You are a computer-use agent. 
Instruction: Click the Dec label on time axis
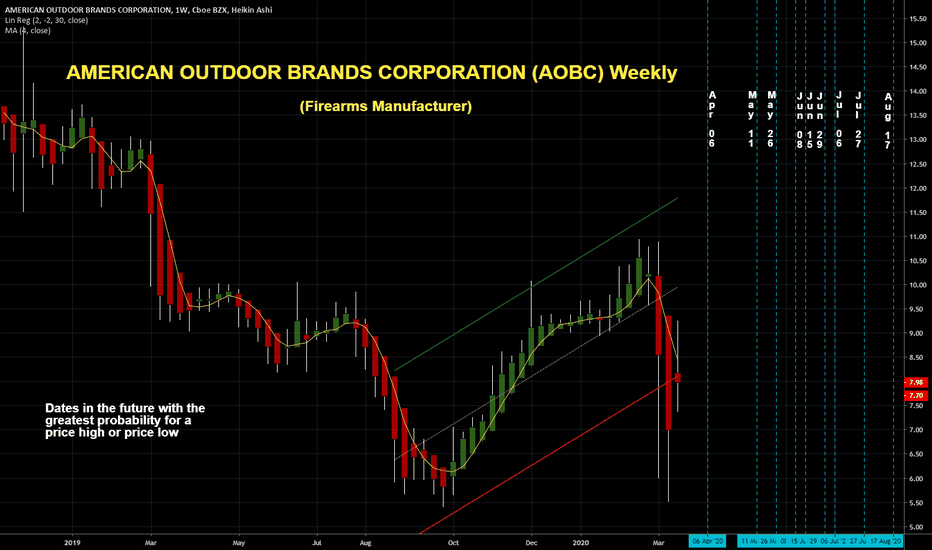(x=531, y=543)
